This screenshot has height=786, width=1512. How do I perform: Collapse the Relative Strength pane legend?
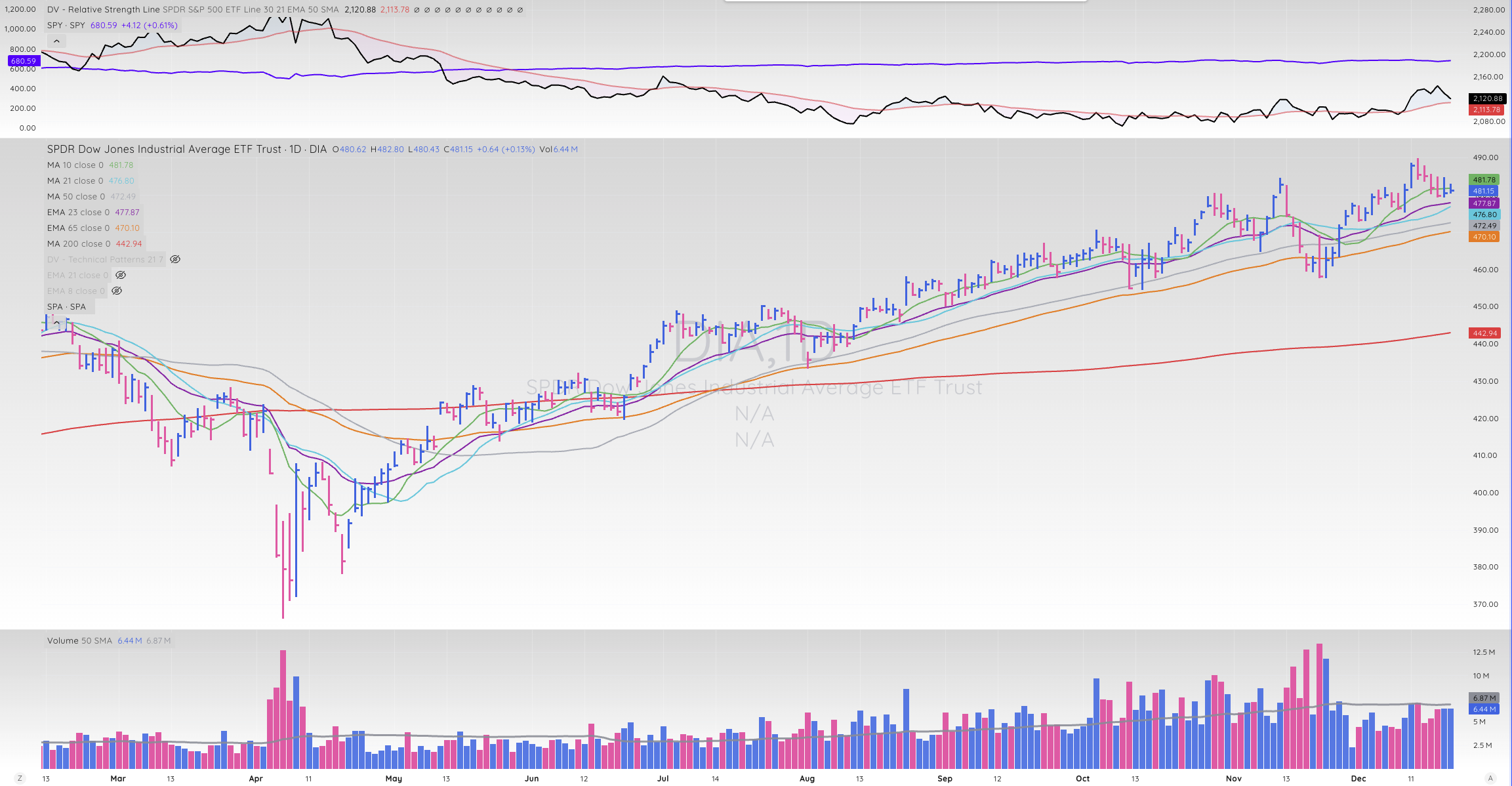coord(57,41)
